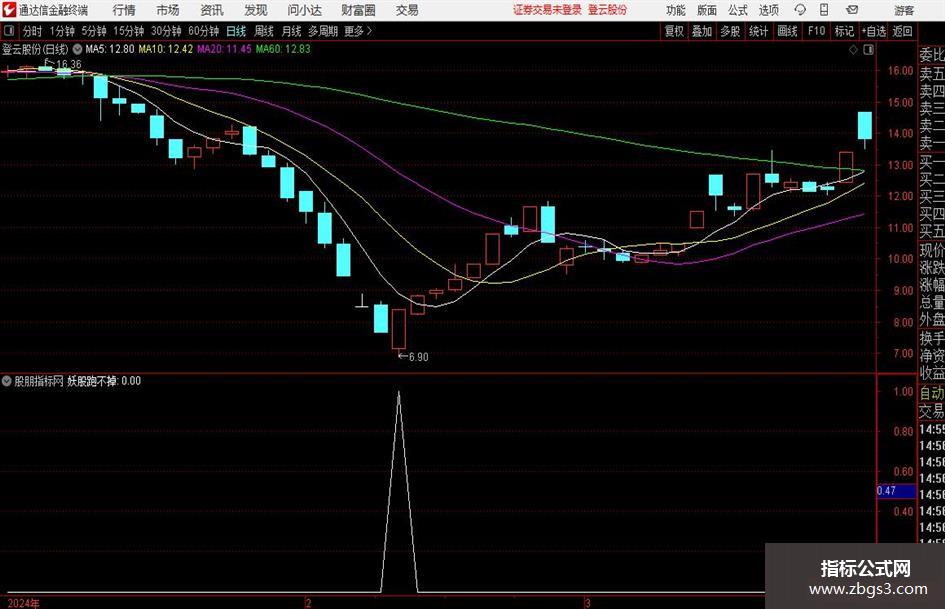
Task: Open dropdown arrow beside 登云股份(日线)
Action: coord(77,49)
